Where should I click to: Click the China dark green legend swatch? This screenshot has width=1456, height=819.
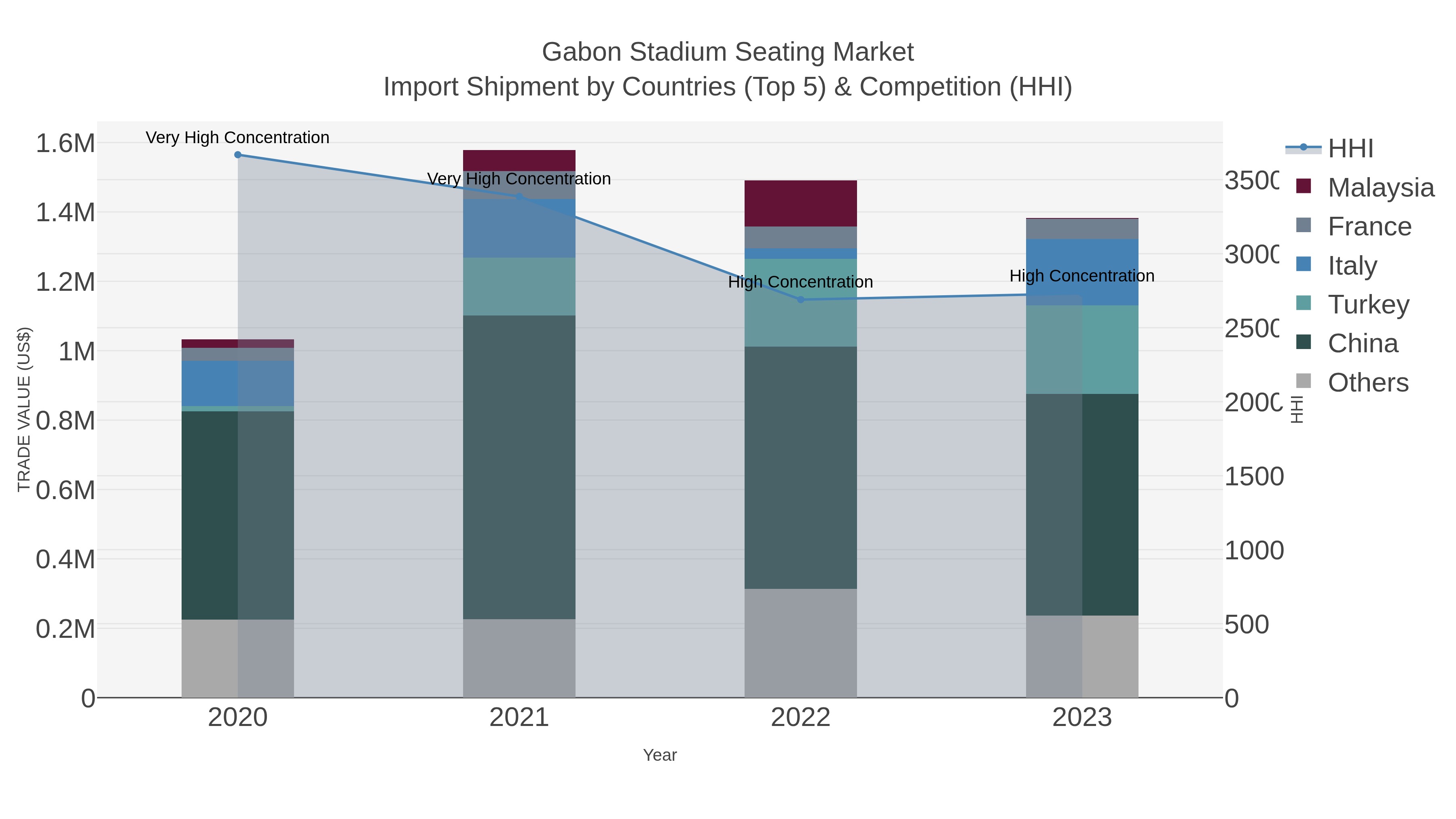tap(1304, 342)
